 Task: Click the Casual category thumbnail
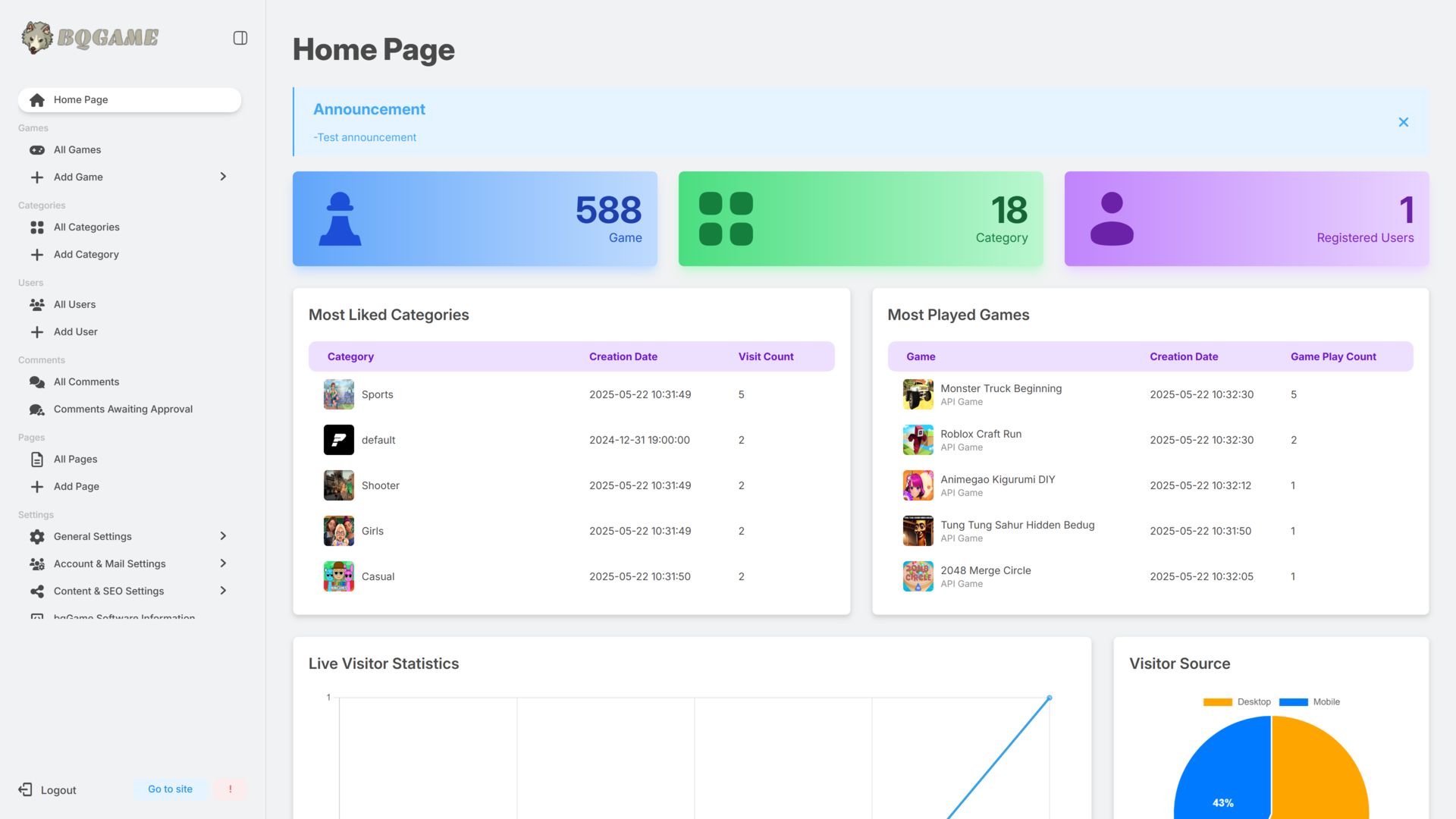[339, 576]
